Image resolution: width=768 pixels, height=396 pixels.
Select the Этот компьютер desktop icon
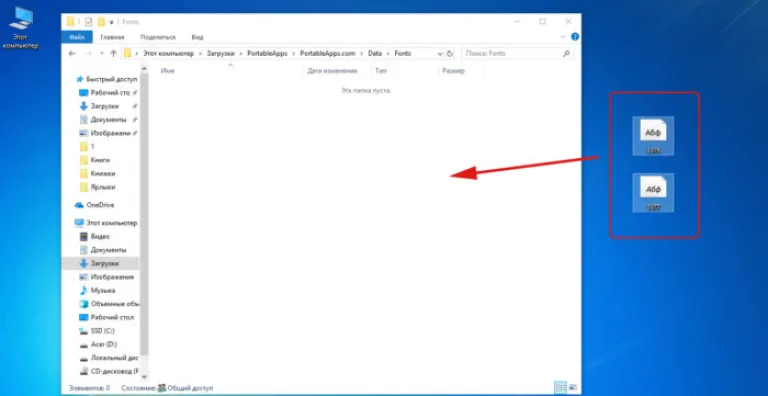point(21,28)
